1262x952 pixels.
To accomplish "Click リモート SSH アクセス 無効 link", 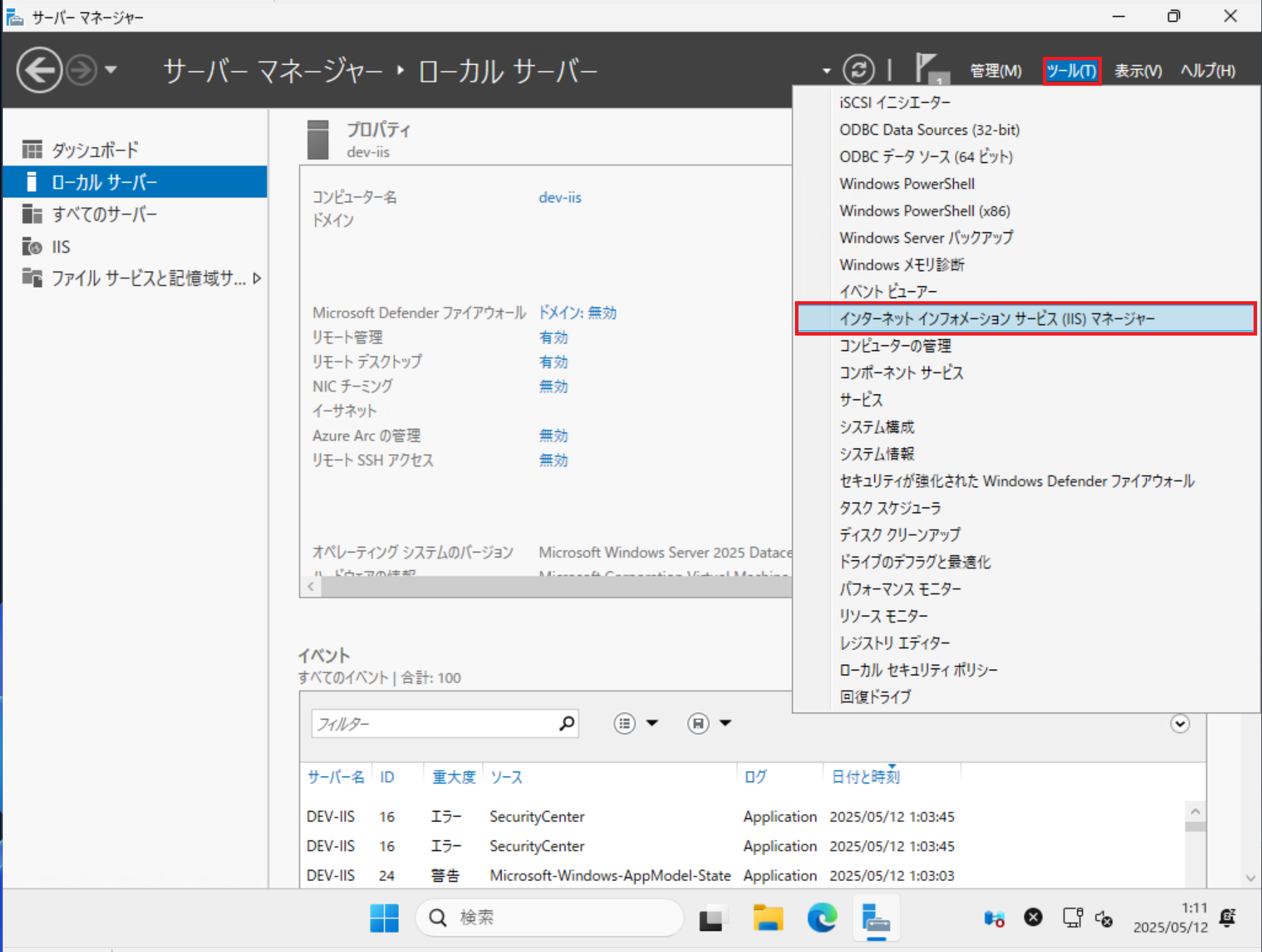I will tap(553, 460).
